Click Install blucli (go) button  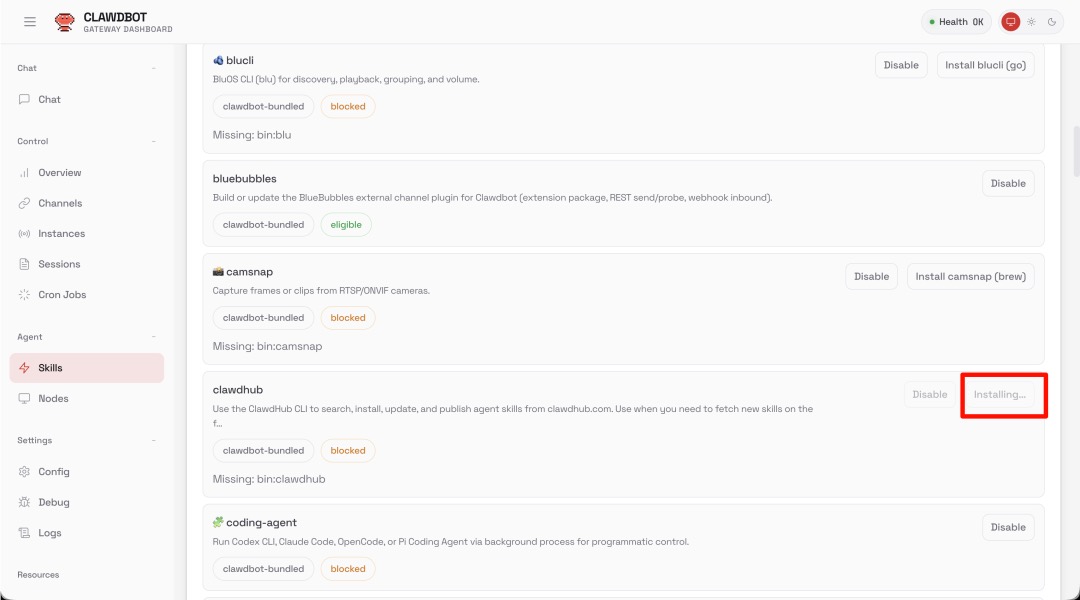click(x=985, y=65)
